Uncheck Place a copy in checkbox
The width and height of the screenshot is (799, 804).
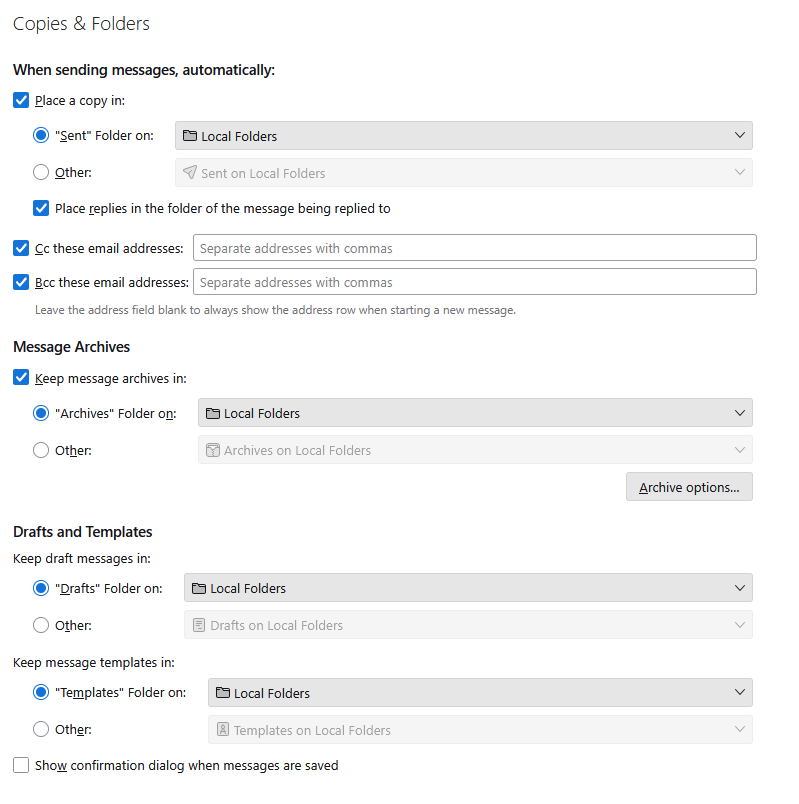[x=21, y=100]
